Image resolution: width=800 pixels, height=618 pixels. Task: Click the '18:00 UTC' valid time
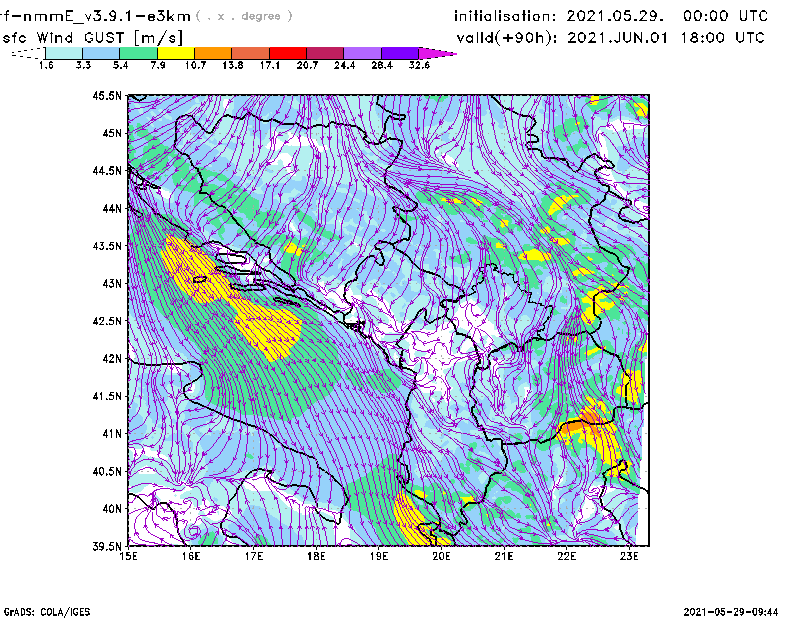(722, 38)
